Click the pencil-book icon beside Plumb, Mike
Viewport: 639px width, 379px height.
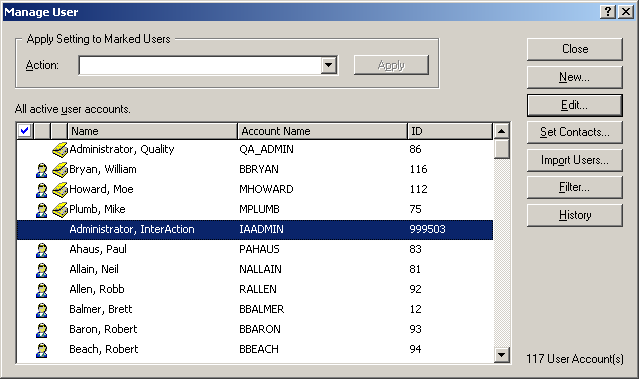(60, 209)
